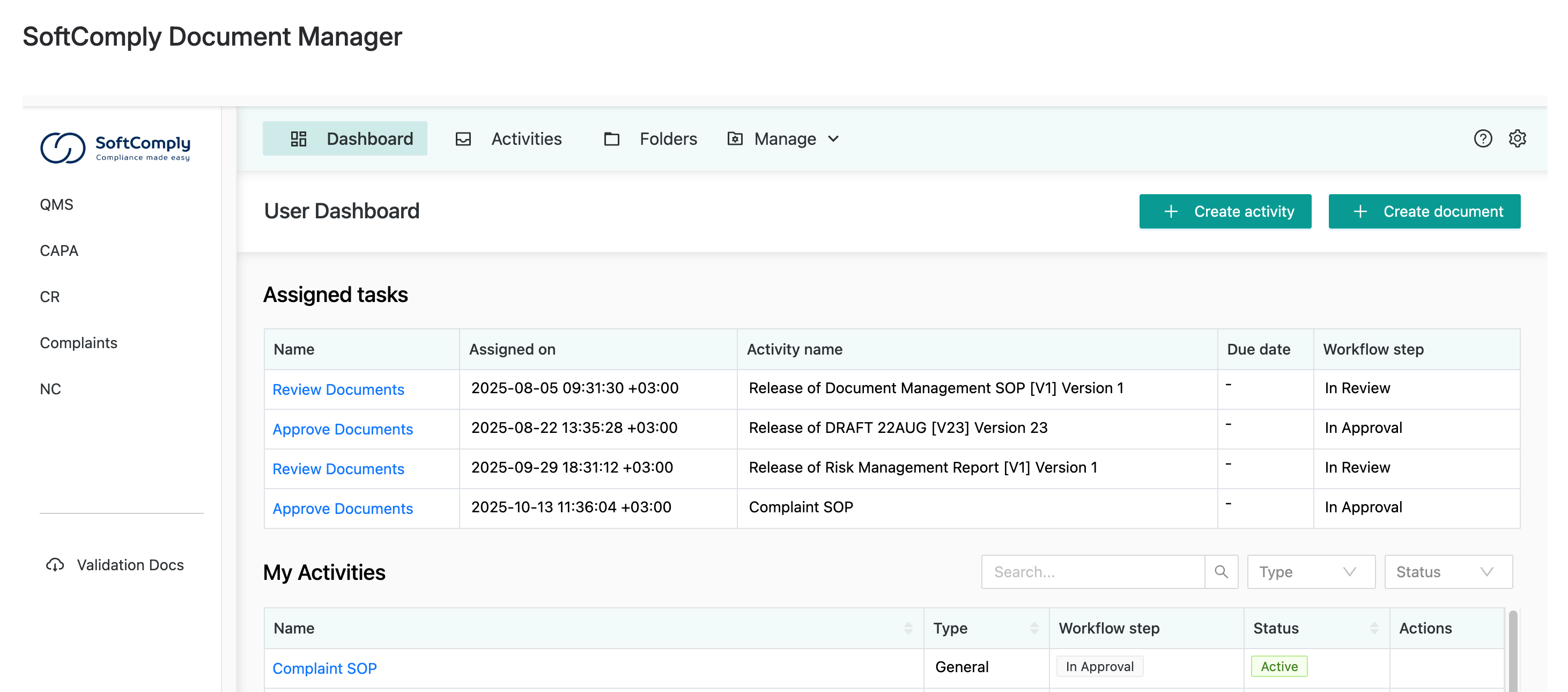The image size is (1568, 692).
Task: Open settings via the gear icon
Action: tap(1517, 139)
